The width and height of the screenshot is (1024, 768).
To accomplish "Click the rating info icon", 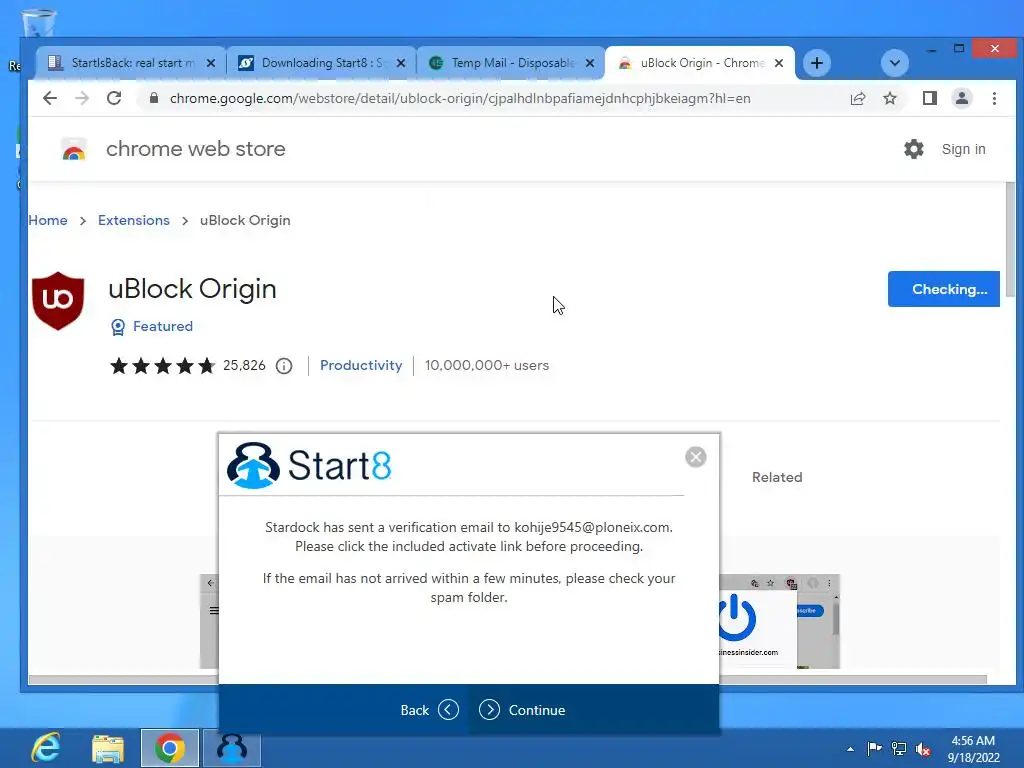I will click(284, 366).
